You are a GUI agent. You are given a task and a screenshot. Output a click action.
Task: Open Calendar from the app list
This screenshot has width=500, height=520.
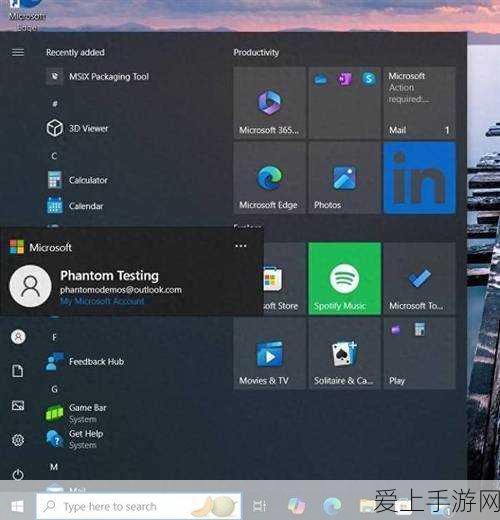75,206
